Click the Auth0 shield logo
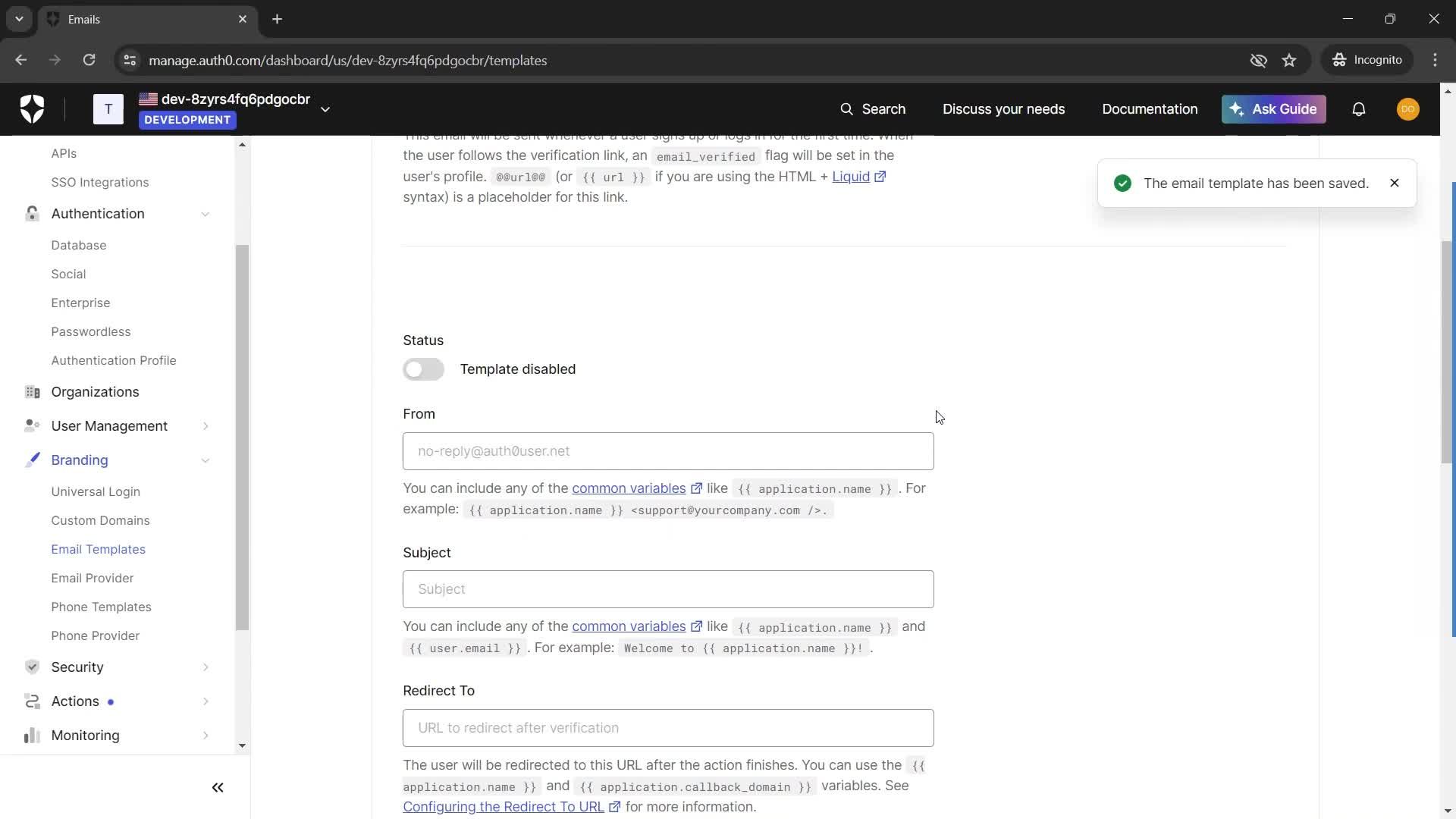The width and height of the screenshot is (1456, 819). point(32,109)
